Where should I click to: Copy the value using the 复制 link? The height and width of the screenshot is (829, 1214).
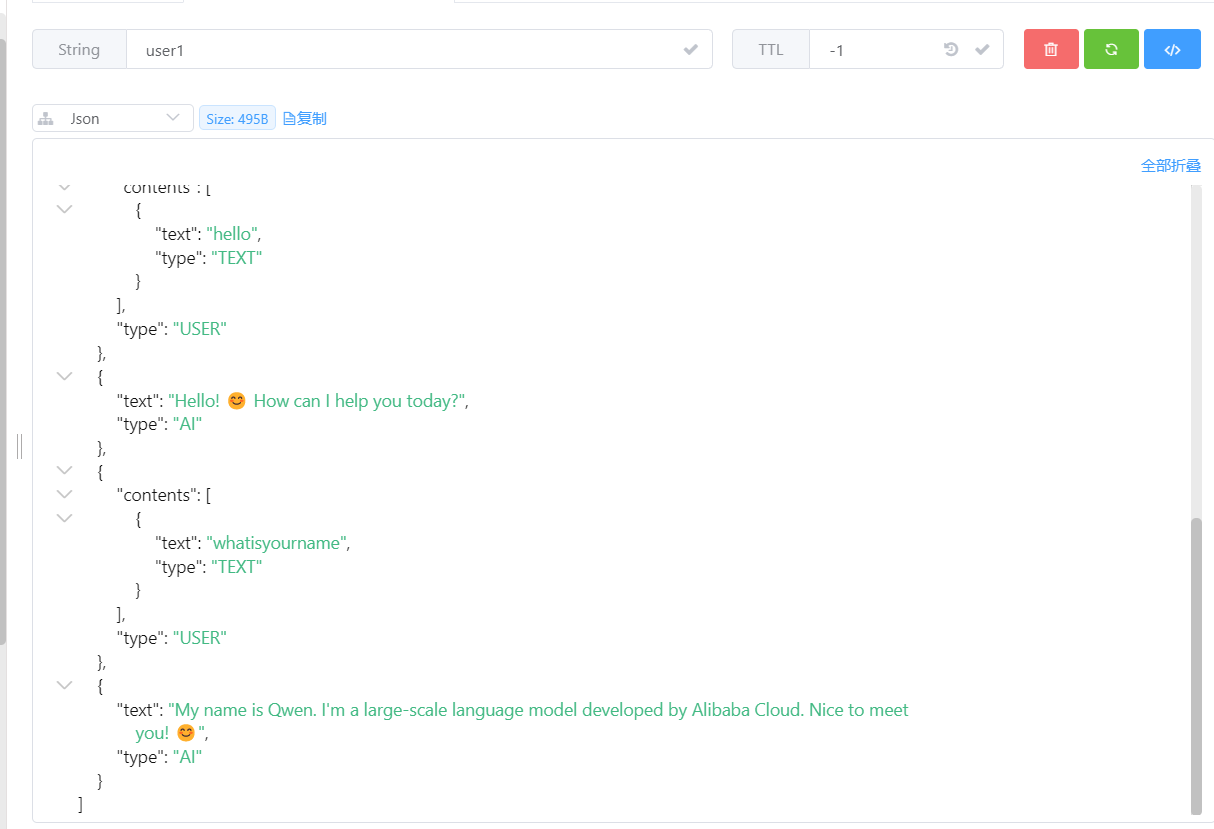coord(305,119)
